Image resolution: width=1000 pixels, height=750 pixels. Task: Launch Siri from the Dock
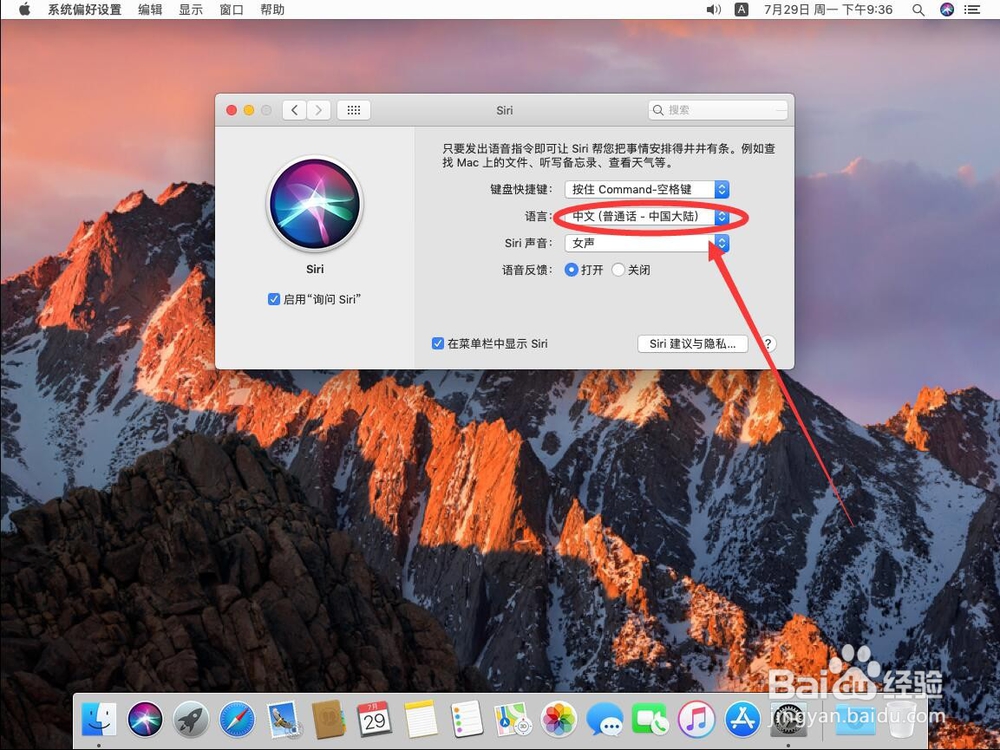[x=145, y=719]
